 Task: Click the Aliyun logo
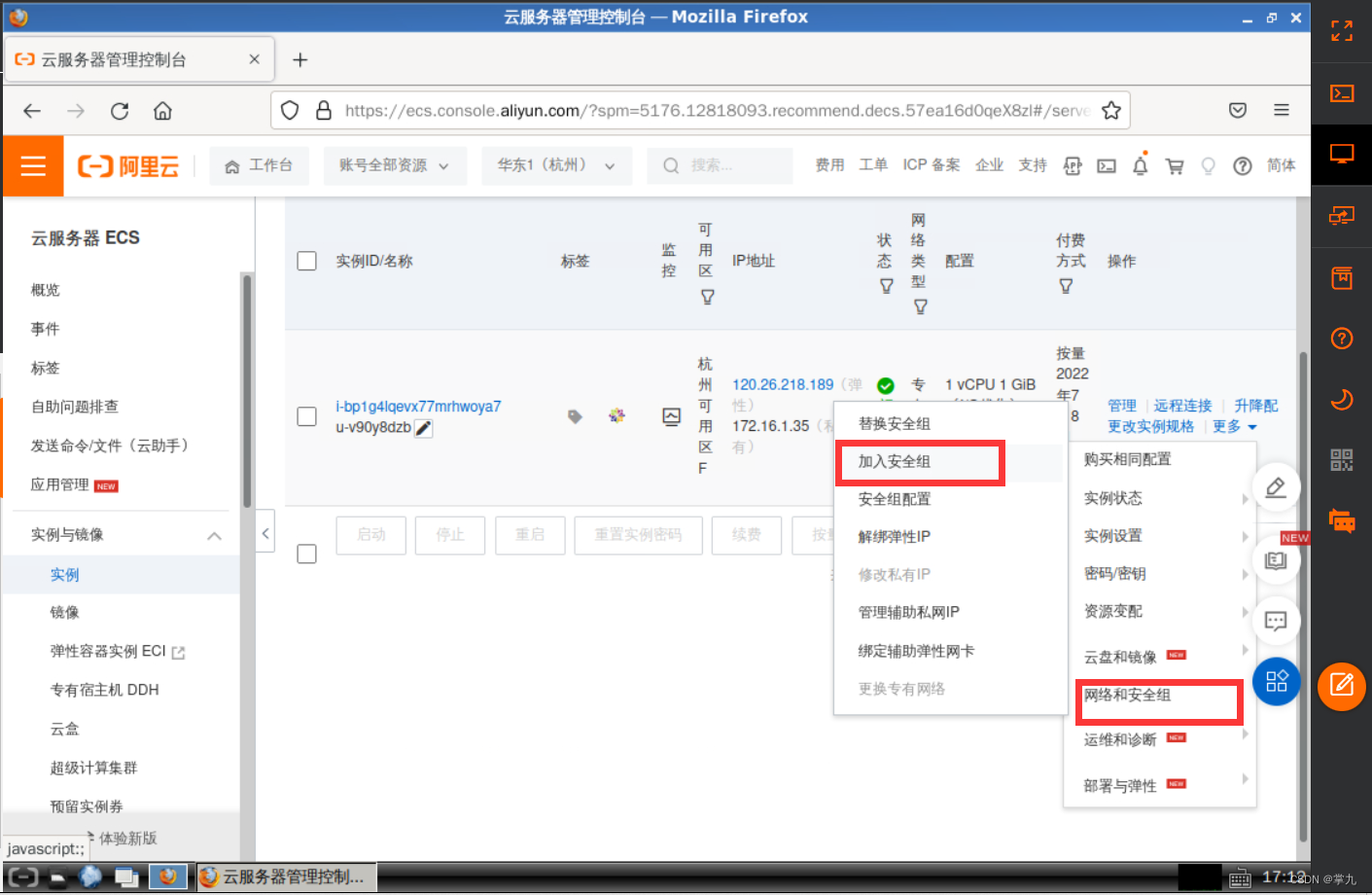point(128,166)
